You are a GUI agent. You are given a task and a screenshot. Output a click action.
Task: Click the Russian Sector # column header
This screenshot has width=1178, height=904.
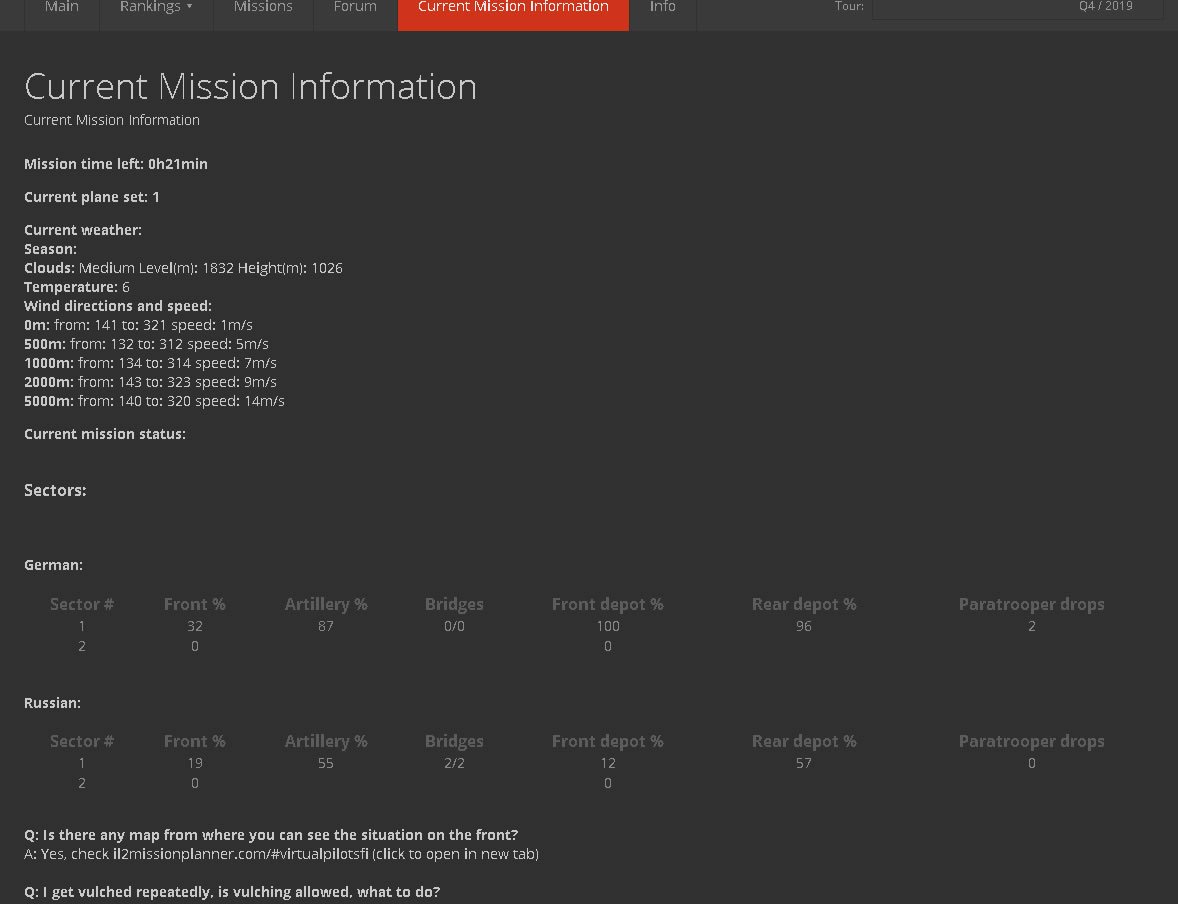(x=82, y=741)
